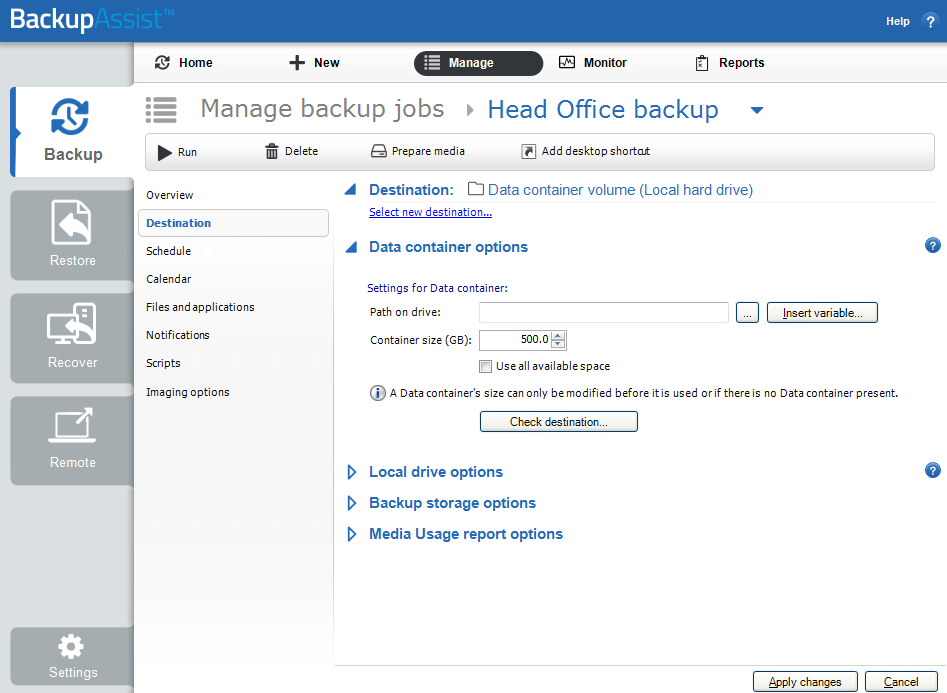The height and width of the screenshot is (693, 947).
Task: Open the New tab
Action: point(314,63)
